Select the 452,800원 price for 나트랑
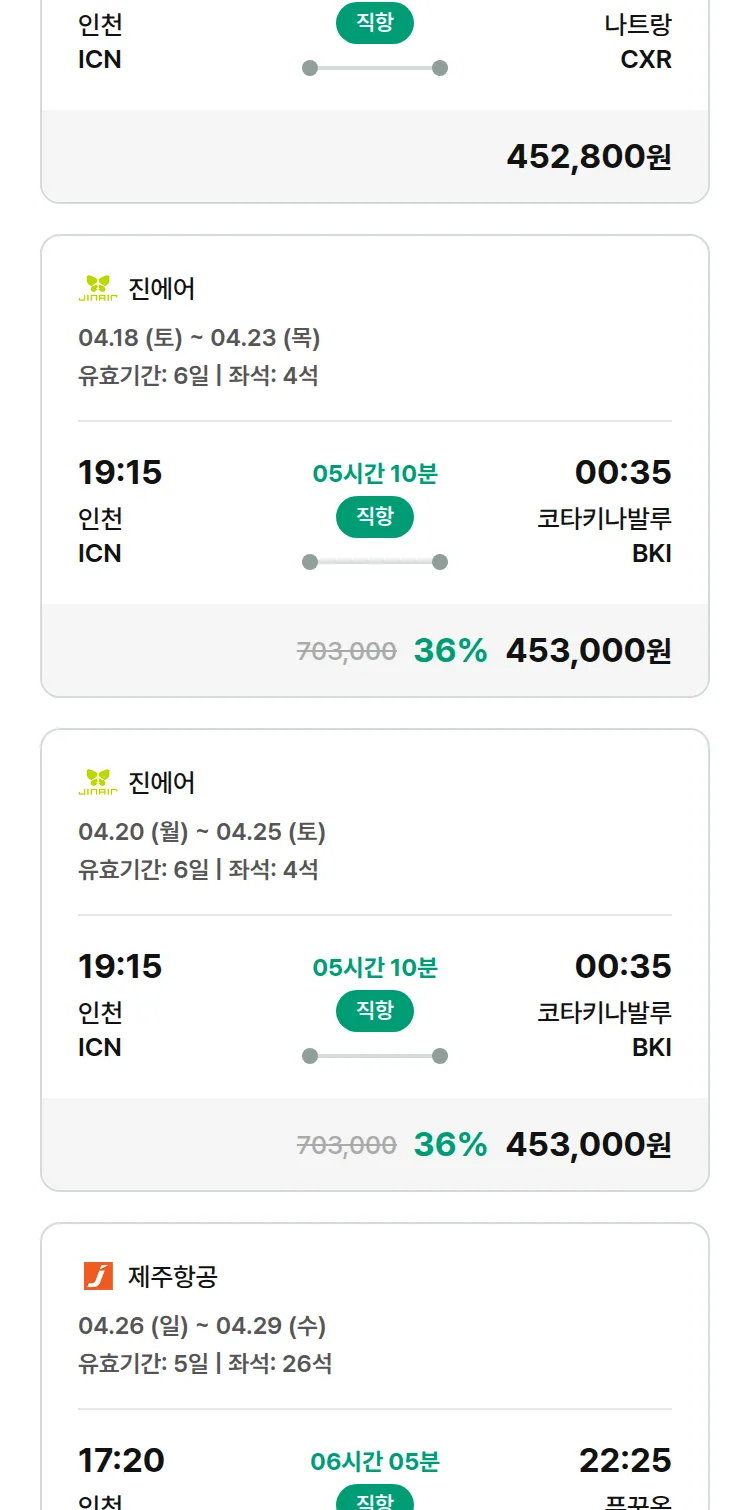750x1510 pixels. click(x=589, y=157)
